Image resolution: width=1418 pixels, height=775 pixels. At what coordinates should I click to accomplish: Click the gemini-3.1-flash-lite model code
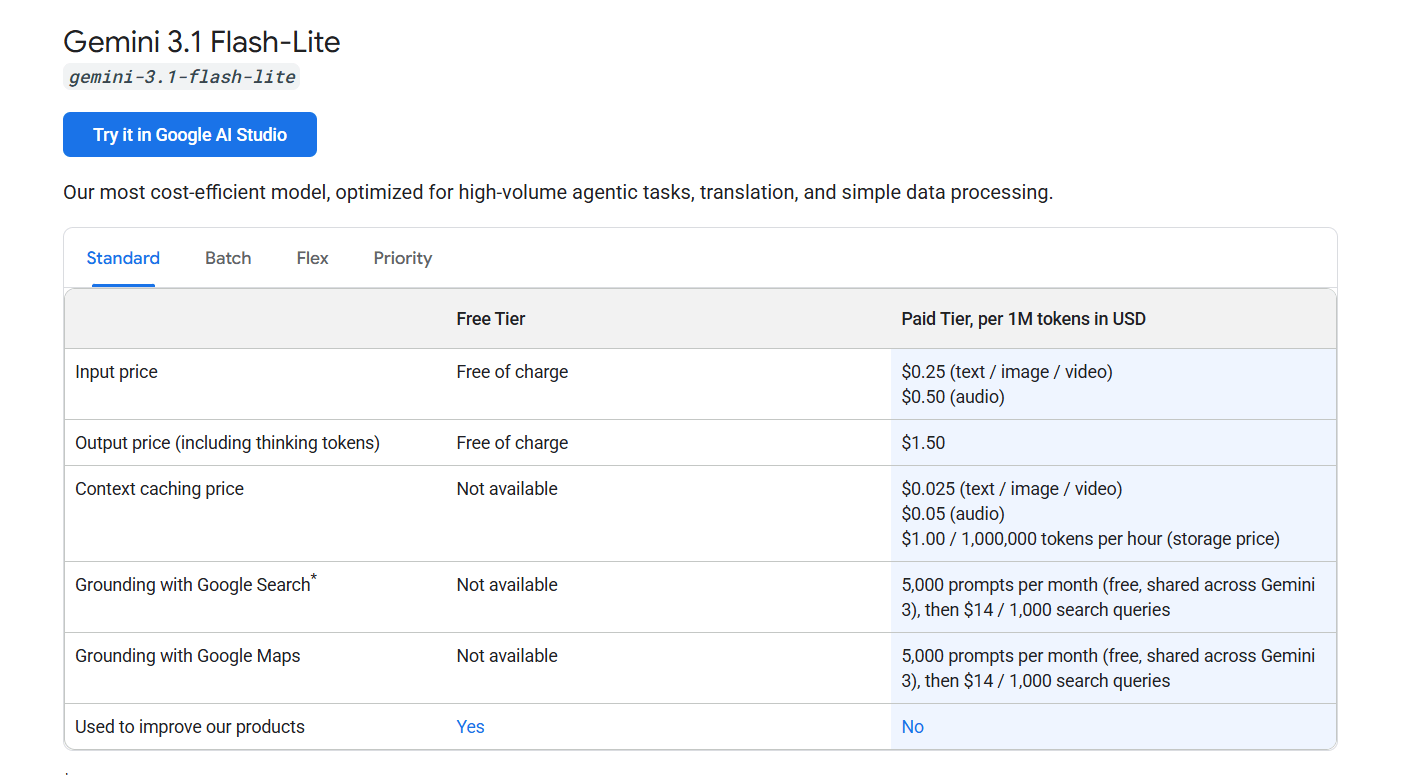182,77
